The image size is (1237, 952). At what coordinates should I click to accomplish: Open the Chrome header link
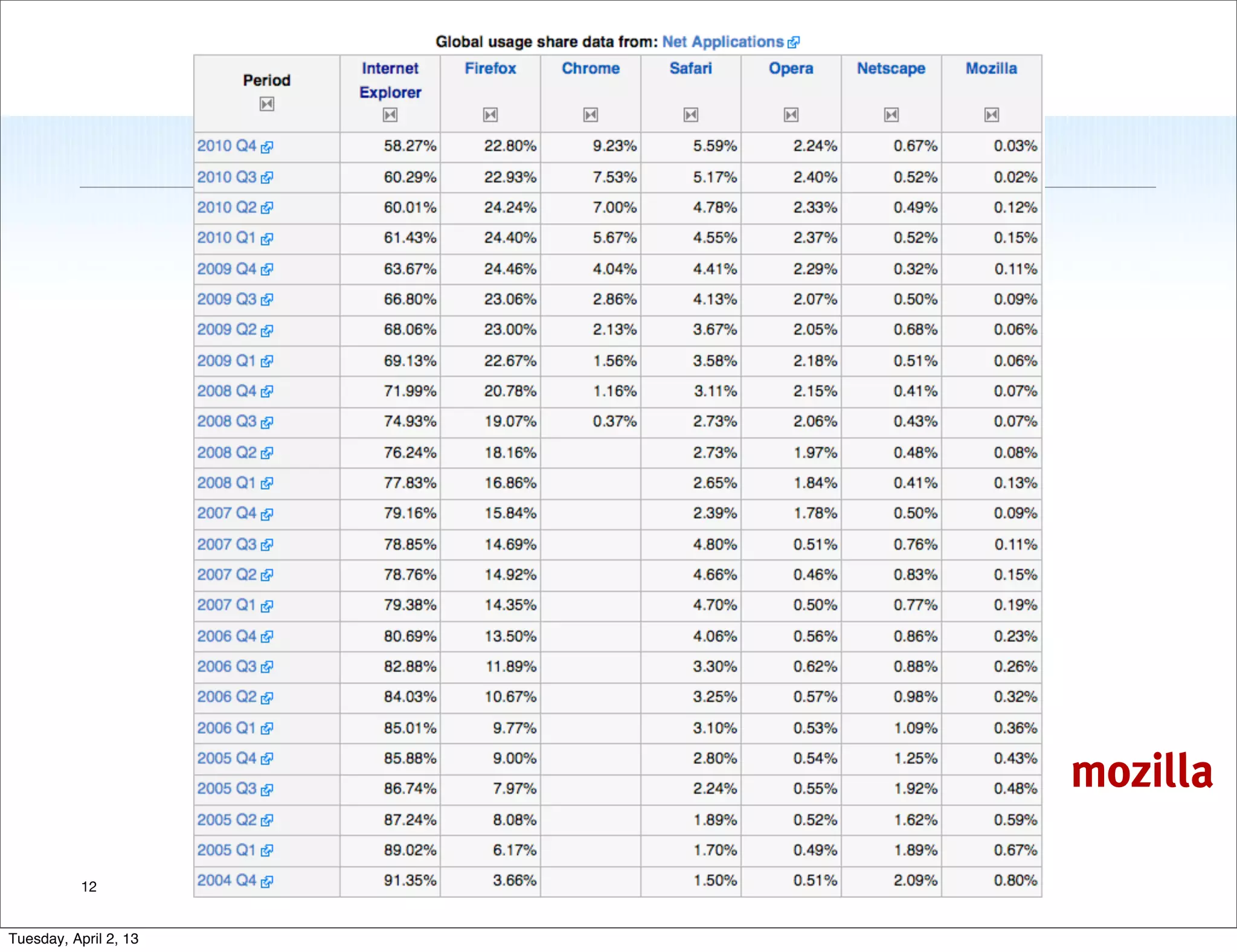pos(590,68)
